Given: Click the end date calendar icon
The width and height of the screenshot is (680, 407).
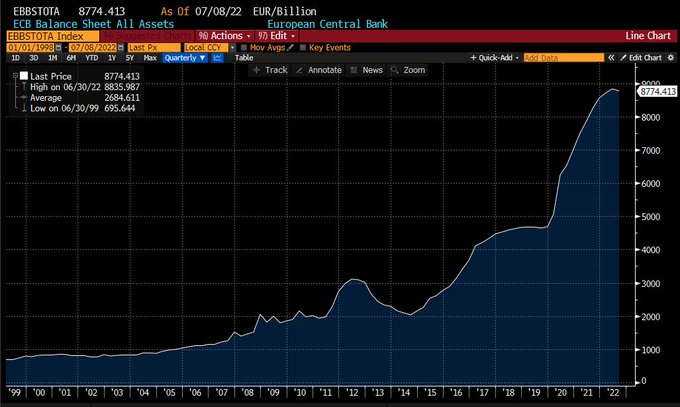Looking at the screenshot, I should click(121, 48).
